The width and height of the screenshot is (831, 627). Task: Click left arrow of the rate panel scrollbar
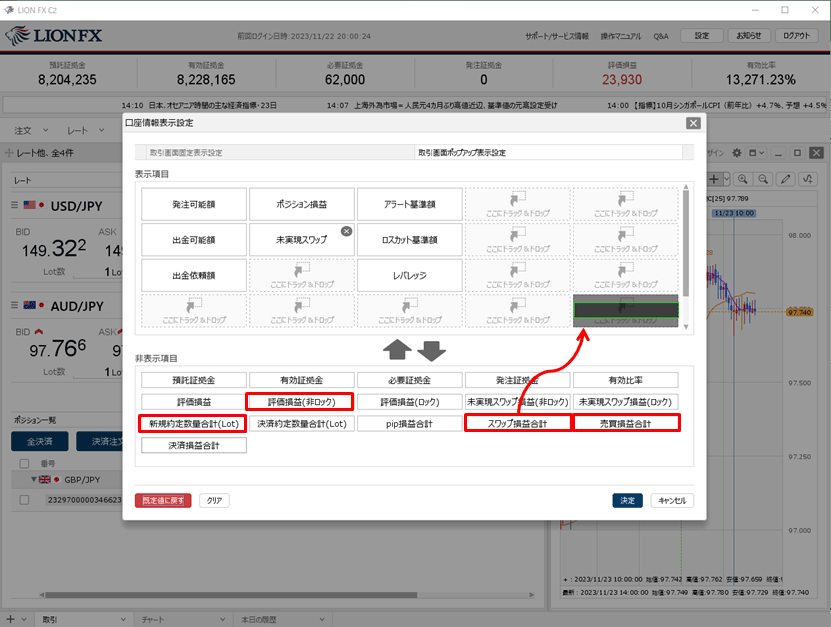pyautogui.click(x=42, y=595)
